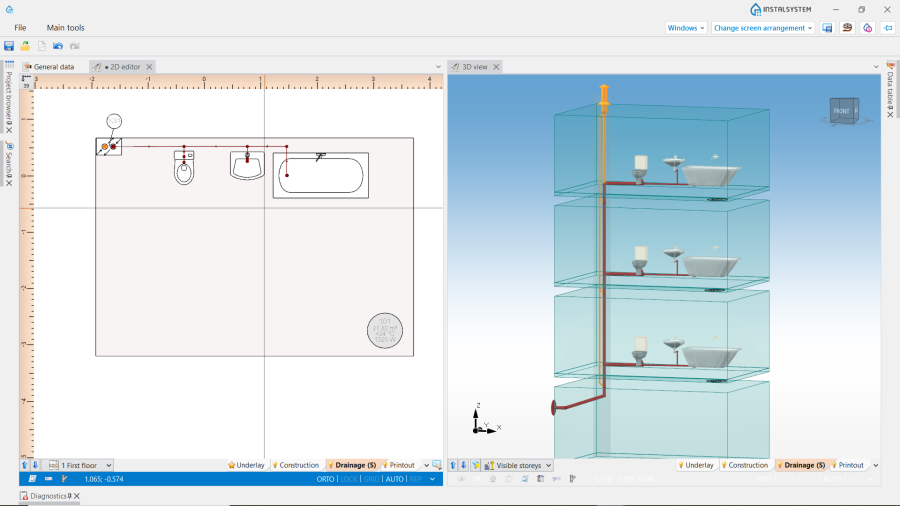Click the sheet icon in blue status bar
The image size is (900, 506).
click(32, 479)
